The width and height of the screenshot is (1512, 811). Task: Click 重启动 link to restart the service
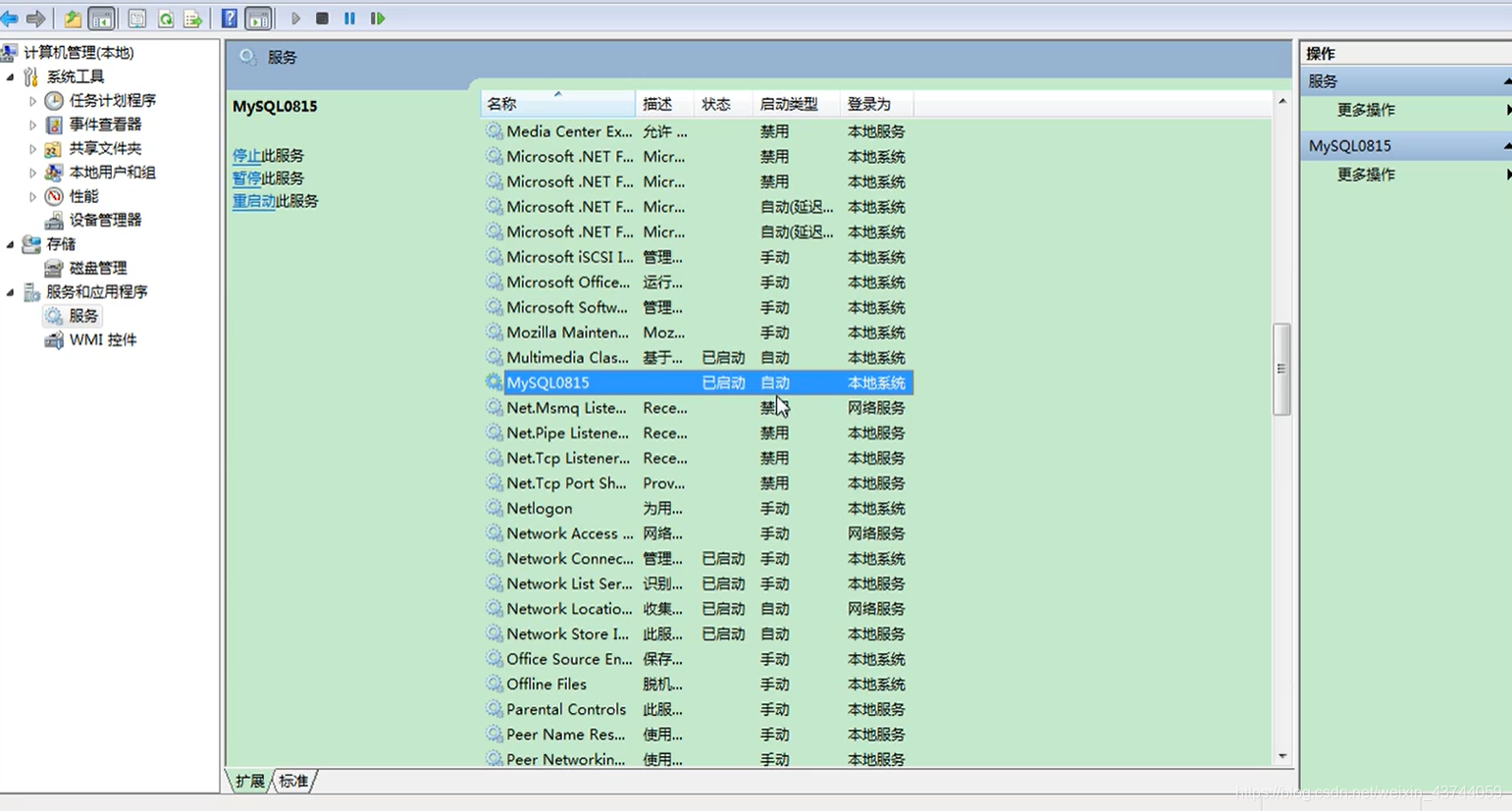(254, 201)
